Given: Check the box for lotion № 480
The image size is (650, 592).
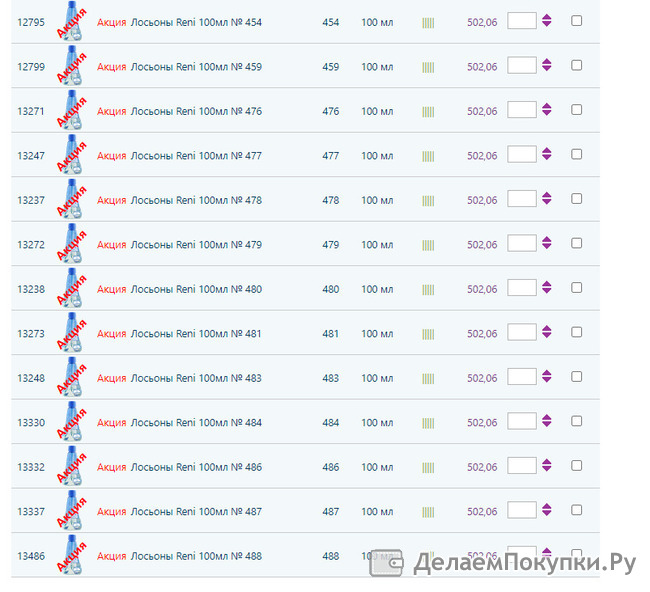Looking at the screenshot, I should pos(576,288).
